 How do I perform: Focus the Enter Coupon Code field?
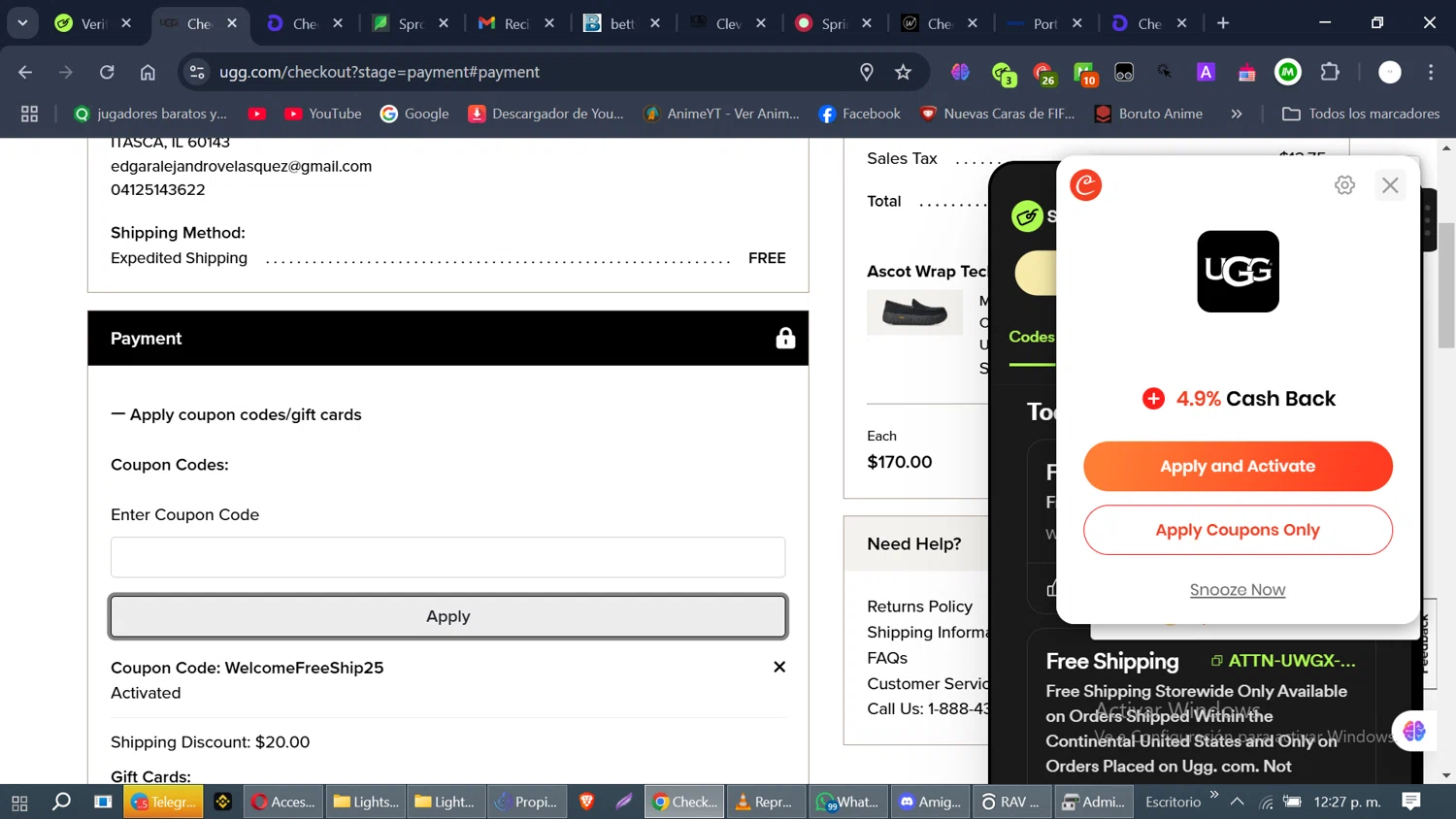[x=448, y=557]
